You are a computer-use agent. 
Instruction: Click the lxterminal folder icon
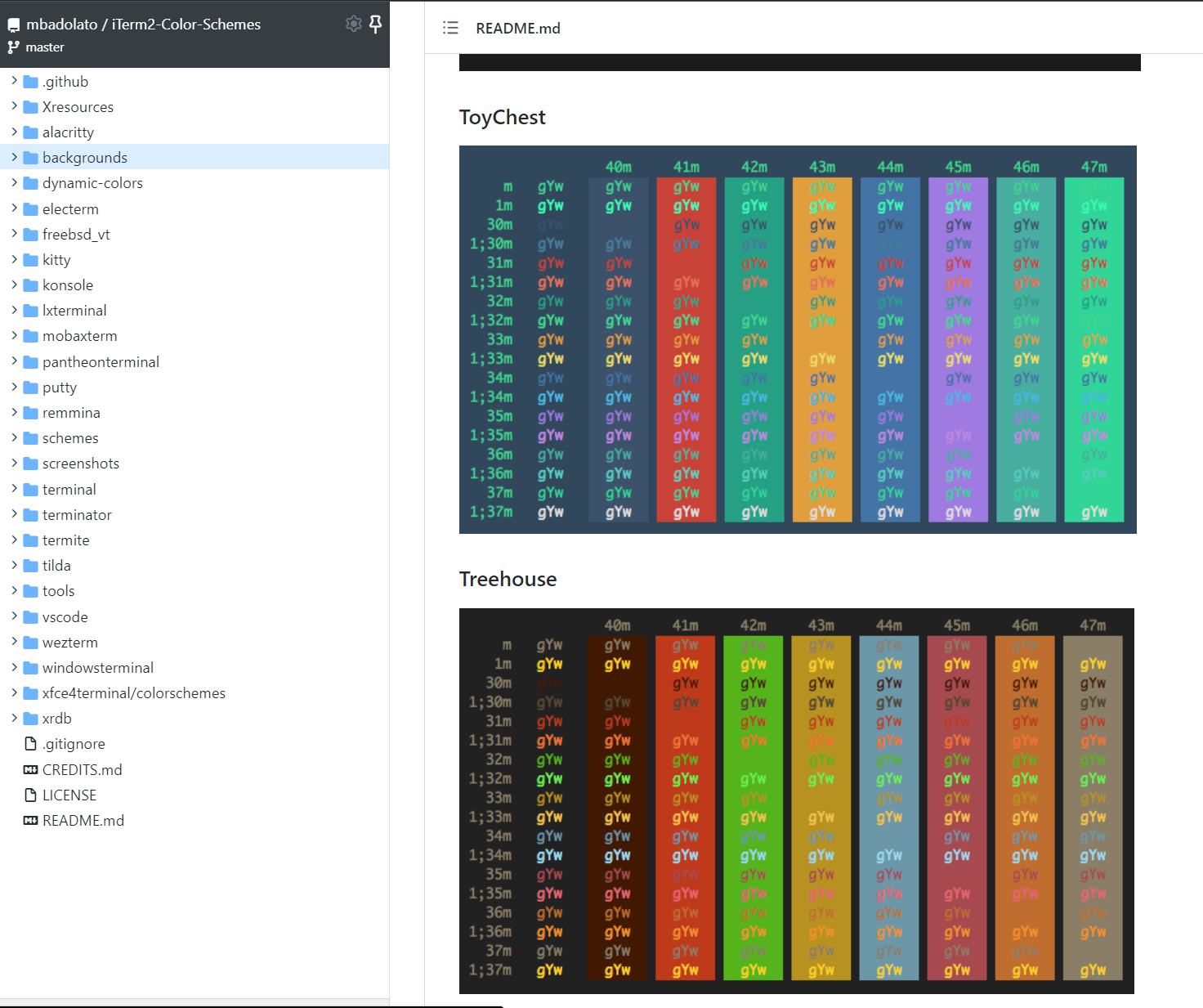31,311
